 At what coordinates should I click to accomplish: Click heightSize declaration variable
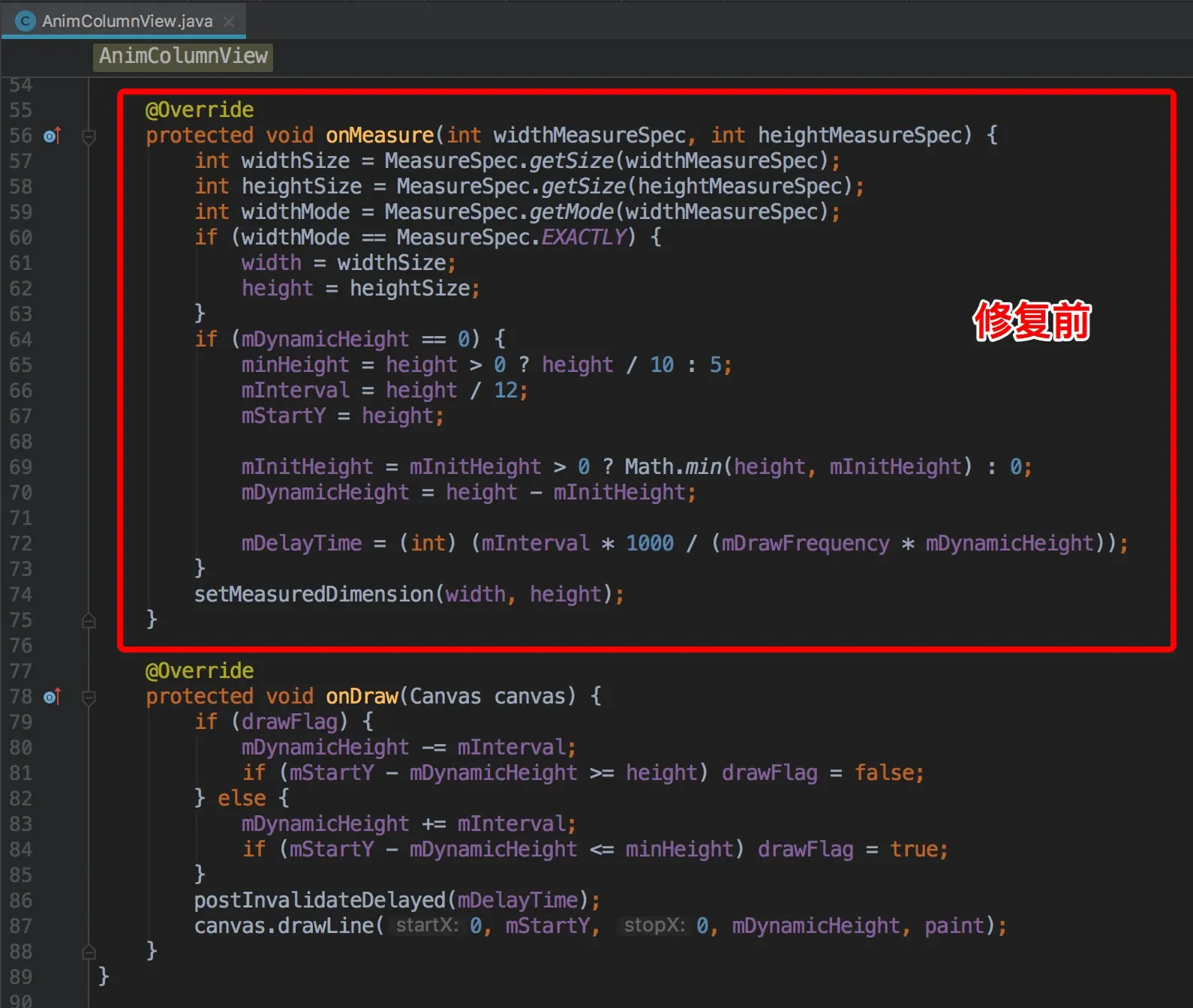click(x=302, y=187)
